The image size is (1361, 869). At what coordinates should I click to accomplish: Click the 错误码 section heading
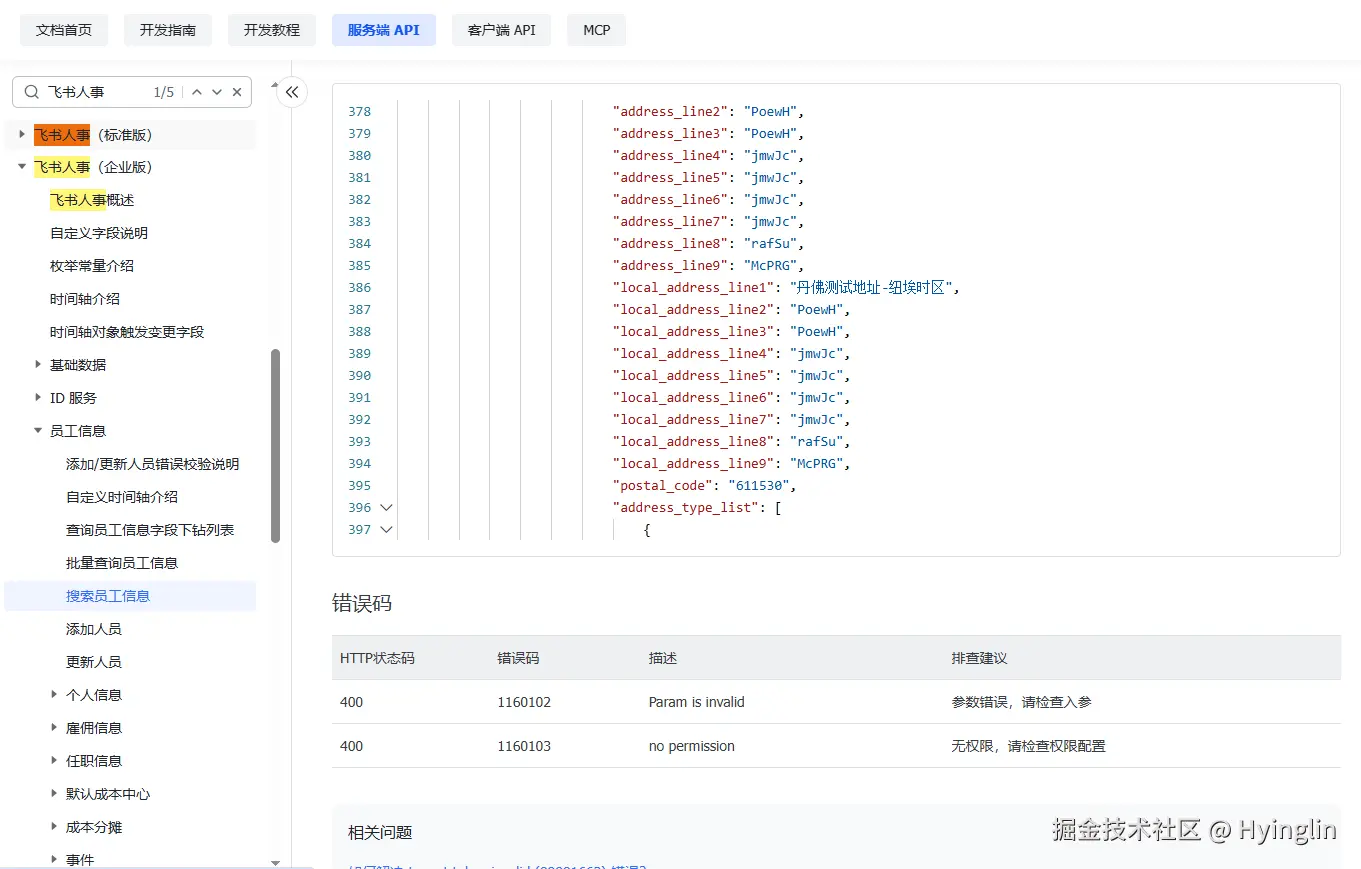pyautogui.click(x=362, y=603)
